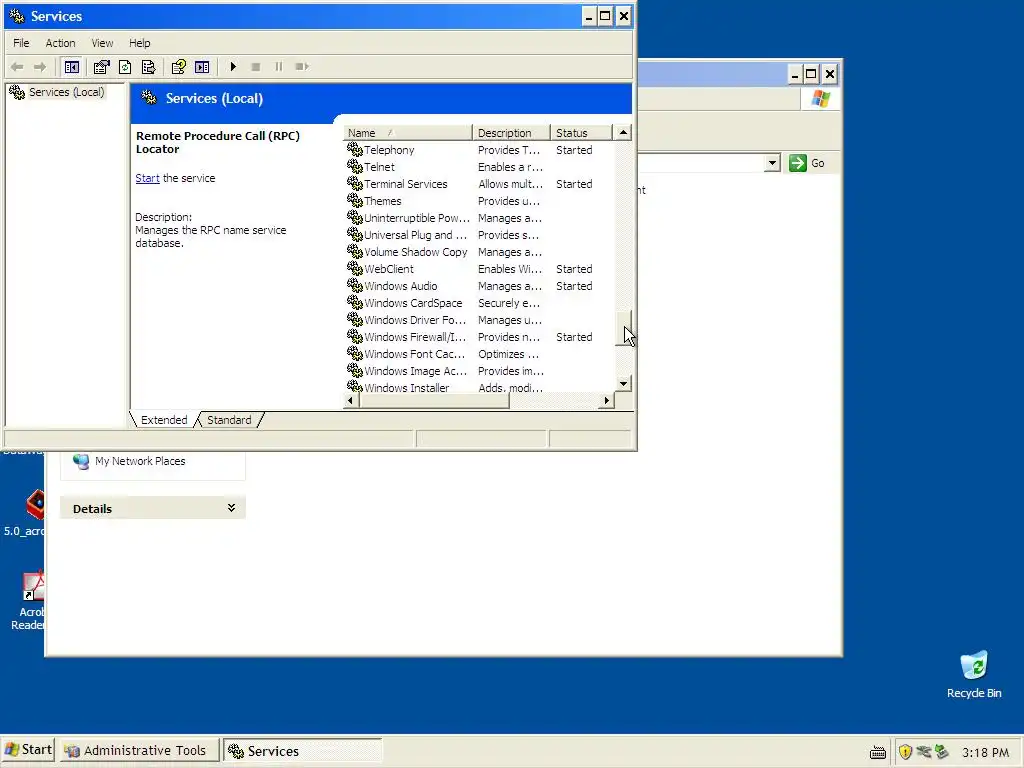Click the horizontal scrollbar right arrow

tap(607, 400)
